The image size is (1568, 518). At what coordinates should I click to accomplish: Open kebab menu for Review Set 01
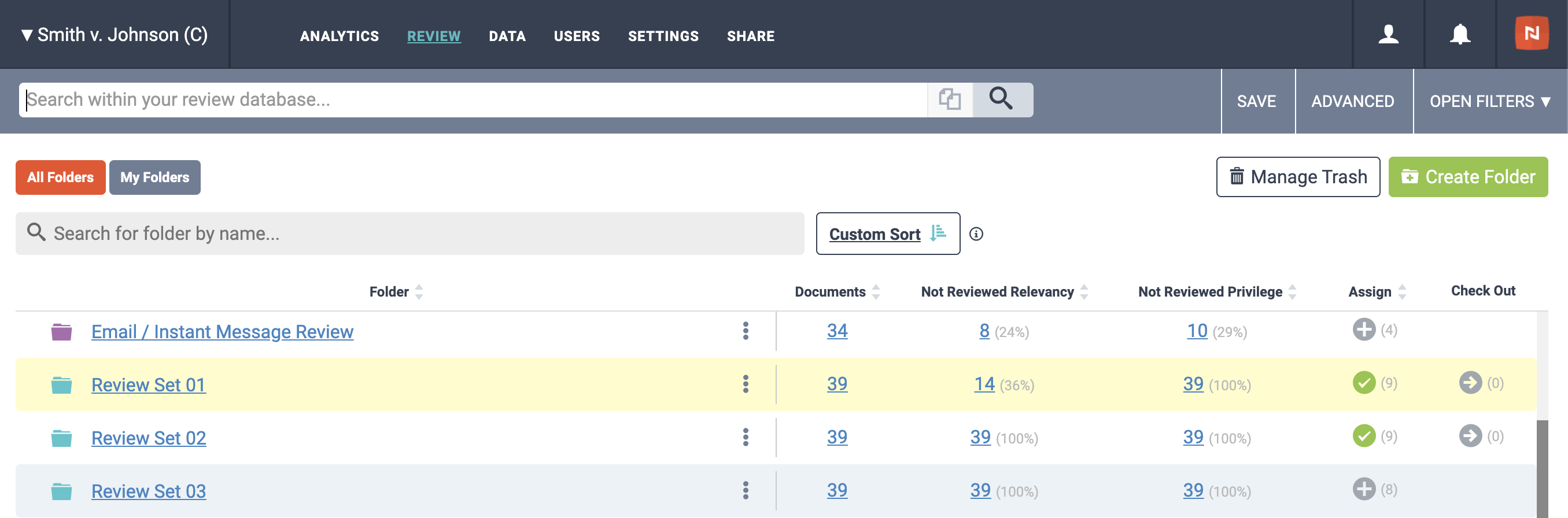[x=746, y=383]
